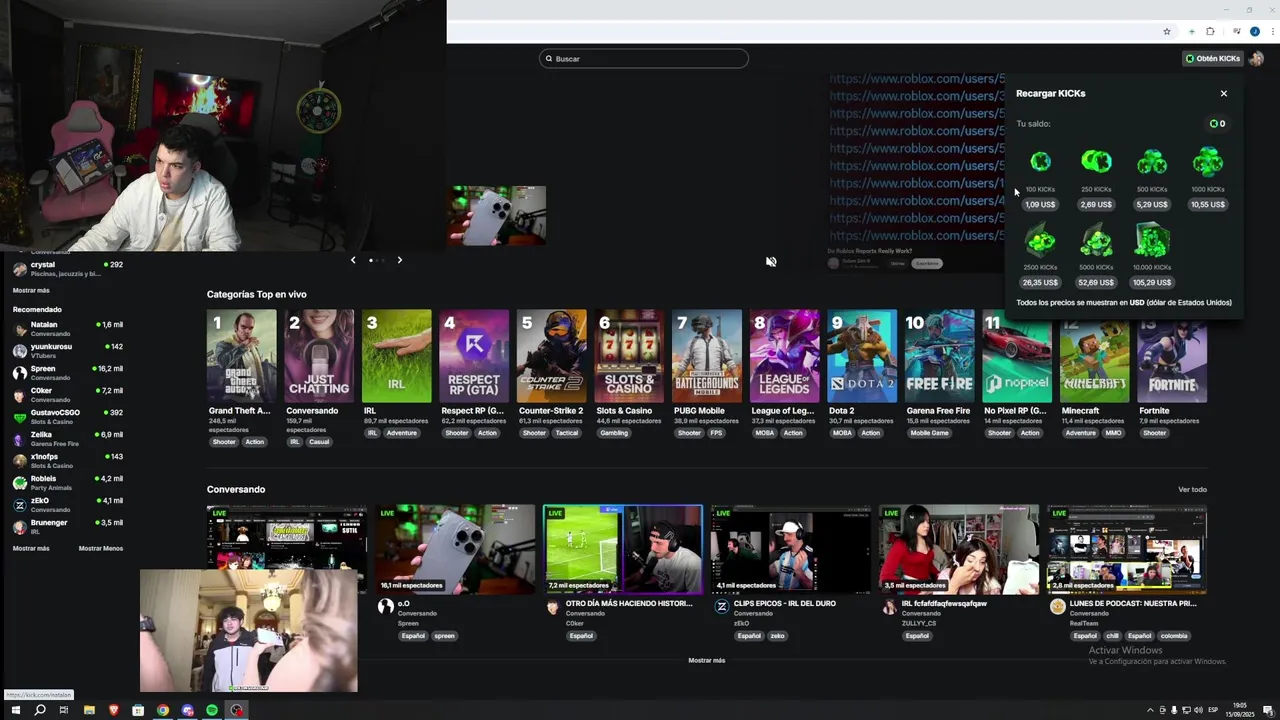Open the IRL category card
Screen dimensions: 1280x720
[397, 356]
